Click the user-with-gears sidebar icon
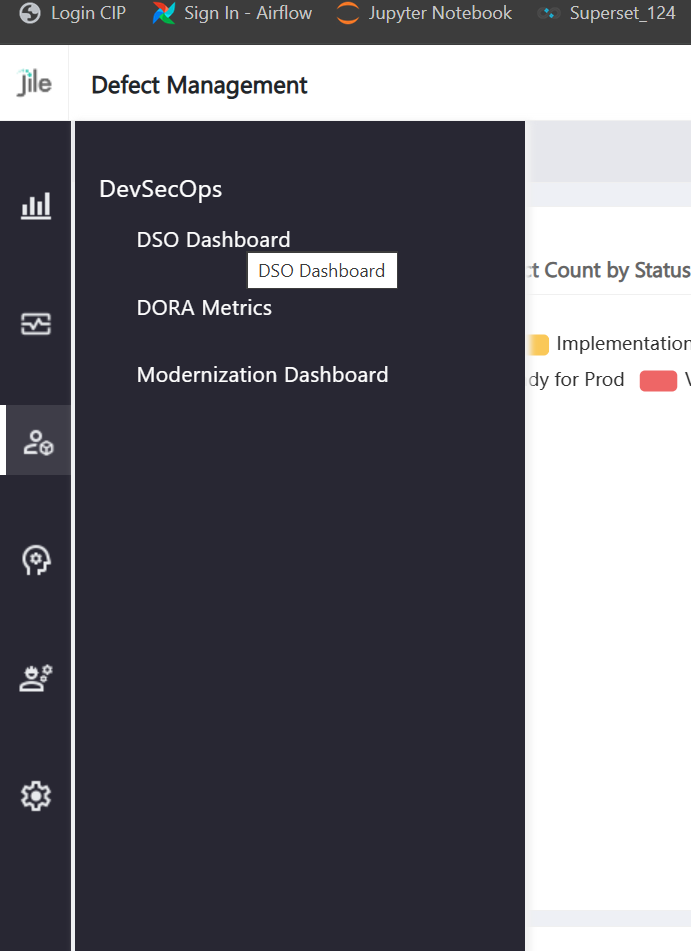This screenshot has height=951, width=691. [36, 679]
